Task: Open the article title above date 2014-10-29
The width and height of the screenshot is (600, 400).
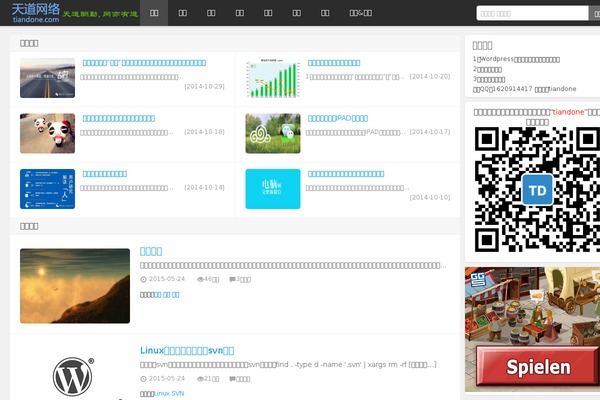Action: click(x=144, y=63)
